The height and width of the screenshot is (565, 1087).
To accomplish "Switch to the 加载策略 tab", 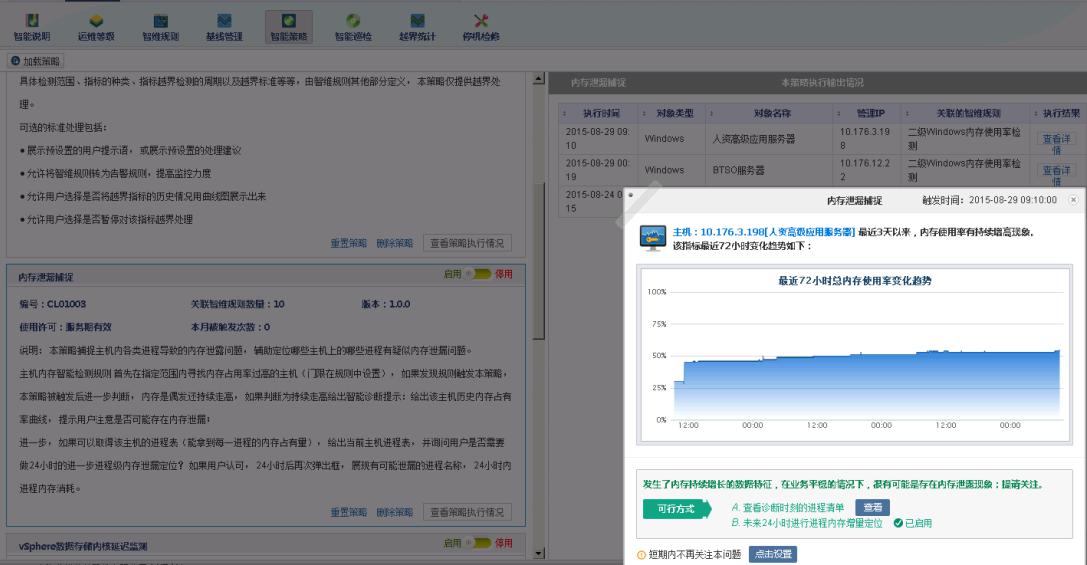I will point(35,61).
